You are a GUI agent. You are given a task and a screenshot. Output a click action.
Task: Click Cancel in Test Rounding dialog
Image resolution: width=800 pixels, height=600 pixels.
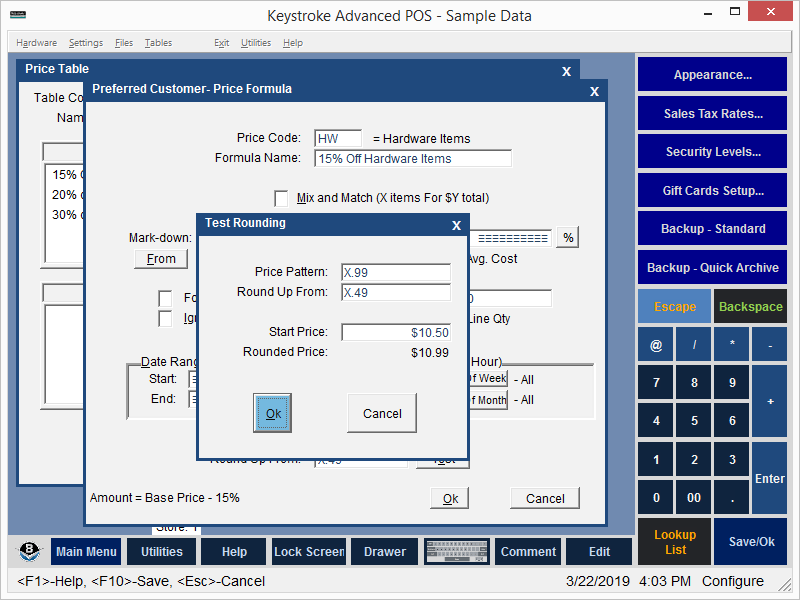382,413
